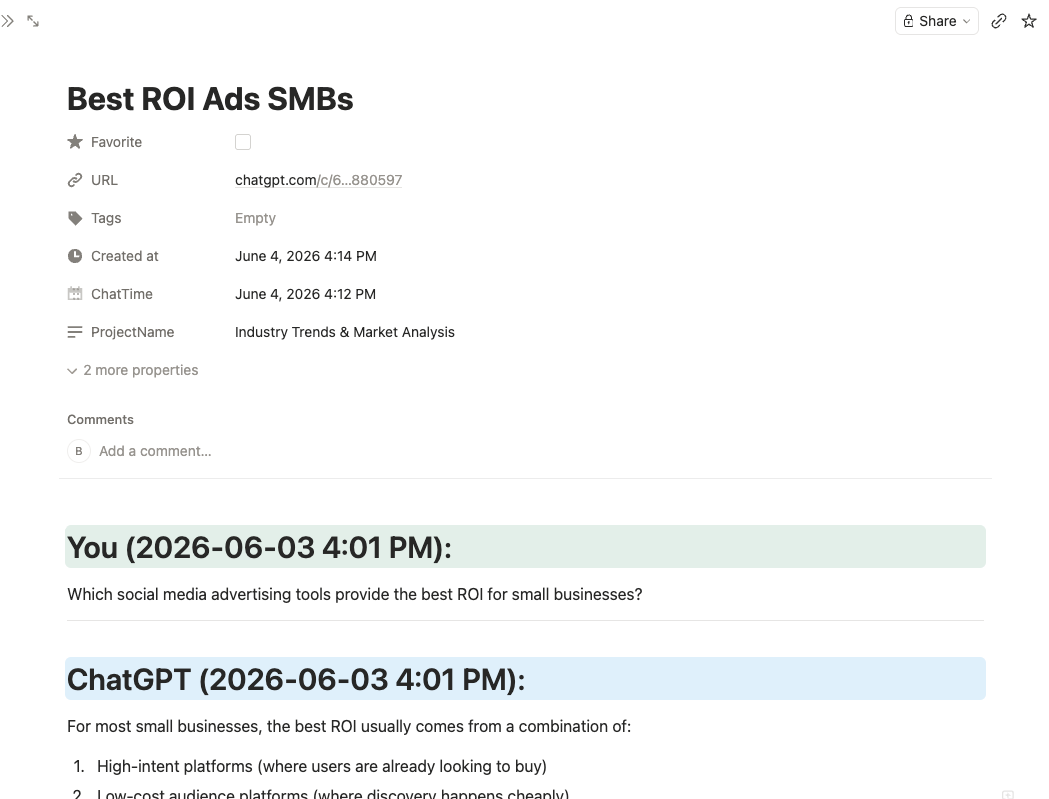Click the URL link property icon
The image size is (1049, 799).
coord(75,180)
